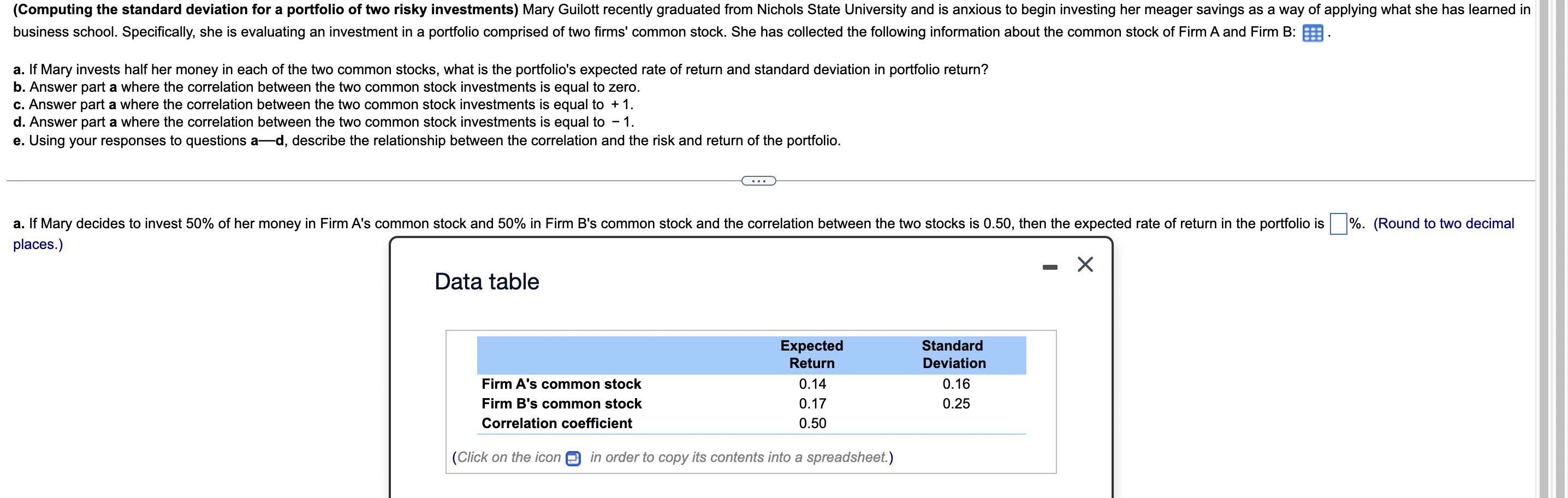Toggle the question section open with the three-dot control
Viewport: 1568px width, 498px height.
pos(758,180)
